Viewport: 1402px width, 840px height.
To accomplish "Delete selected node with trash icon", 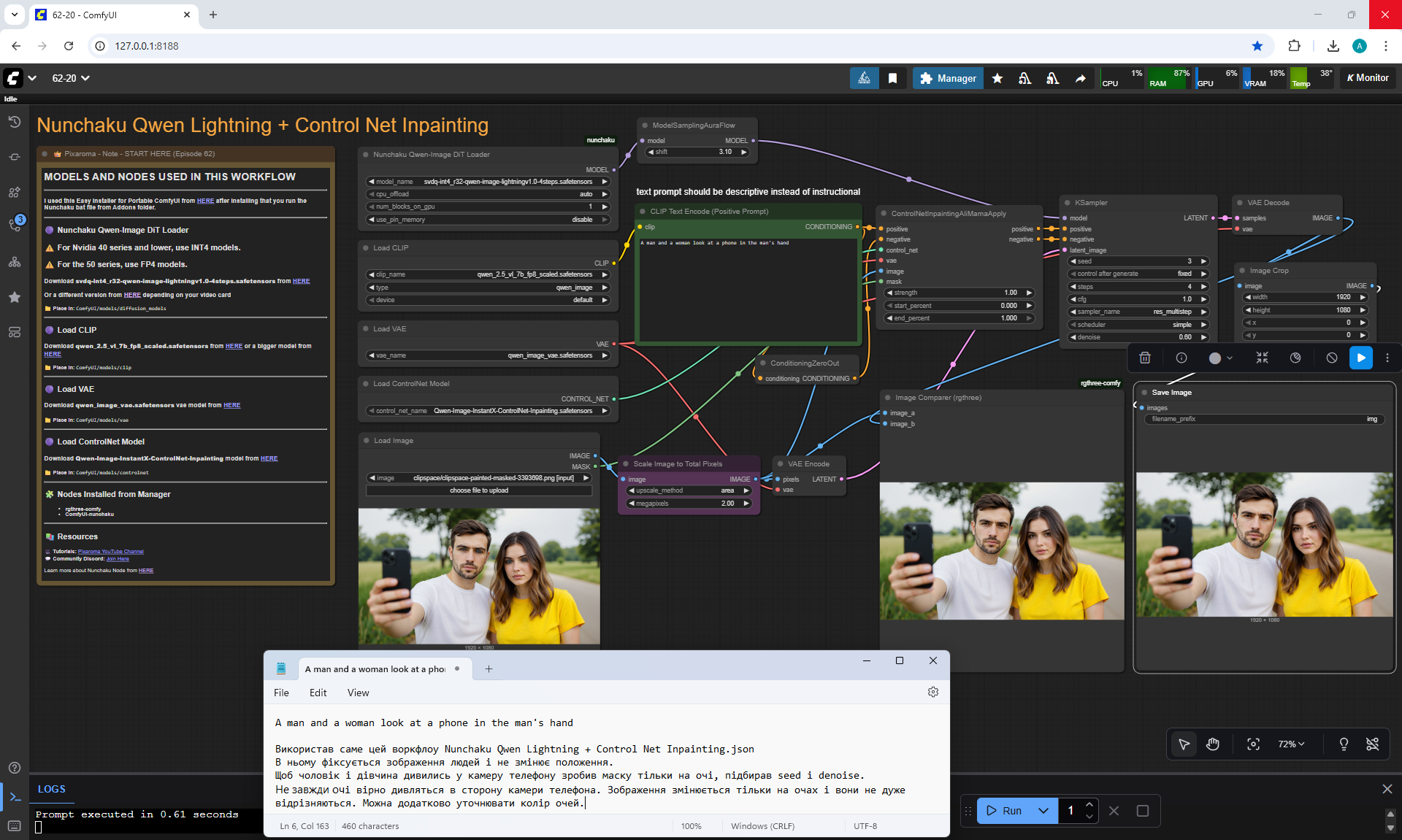I will [1145, 358].
